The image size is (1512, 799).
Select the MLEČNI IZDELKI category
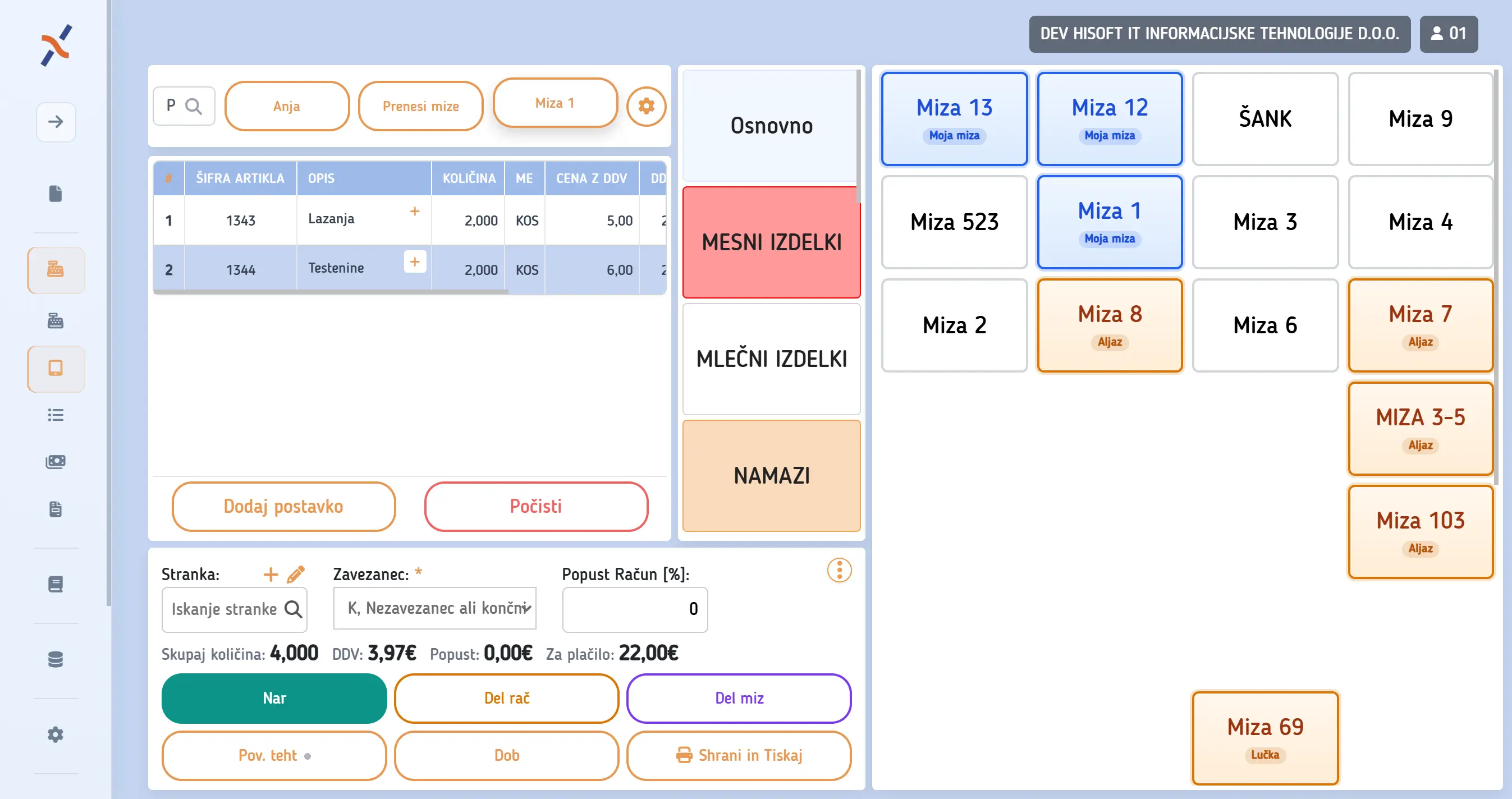point(771,359)
